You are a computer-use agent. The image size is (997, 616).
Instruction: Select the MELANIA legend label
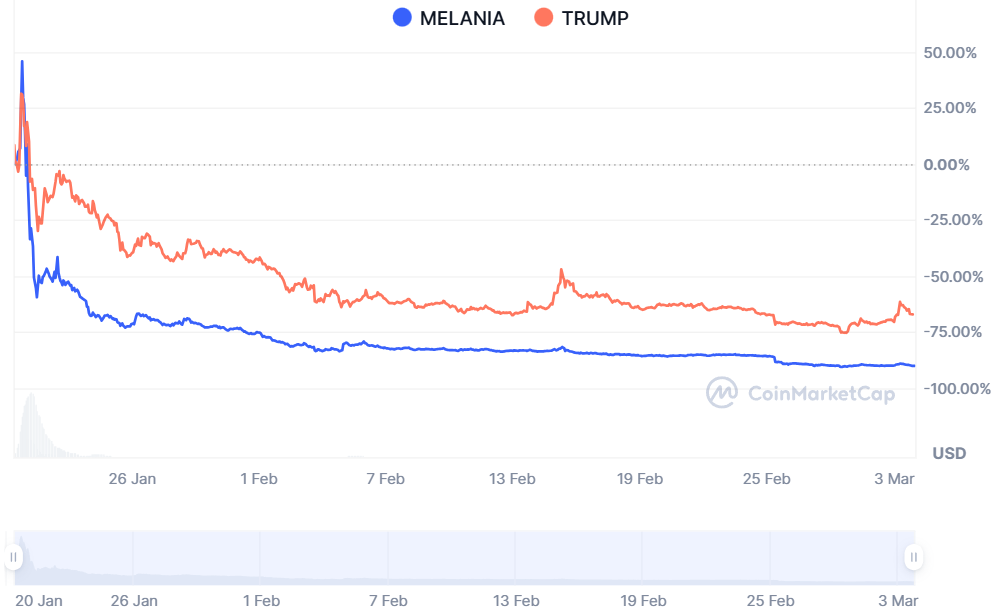click(x=462, y=18)
